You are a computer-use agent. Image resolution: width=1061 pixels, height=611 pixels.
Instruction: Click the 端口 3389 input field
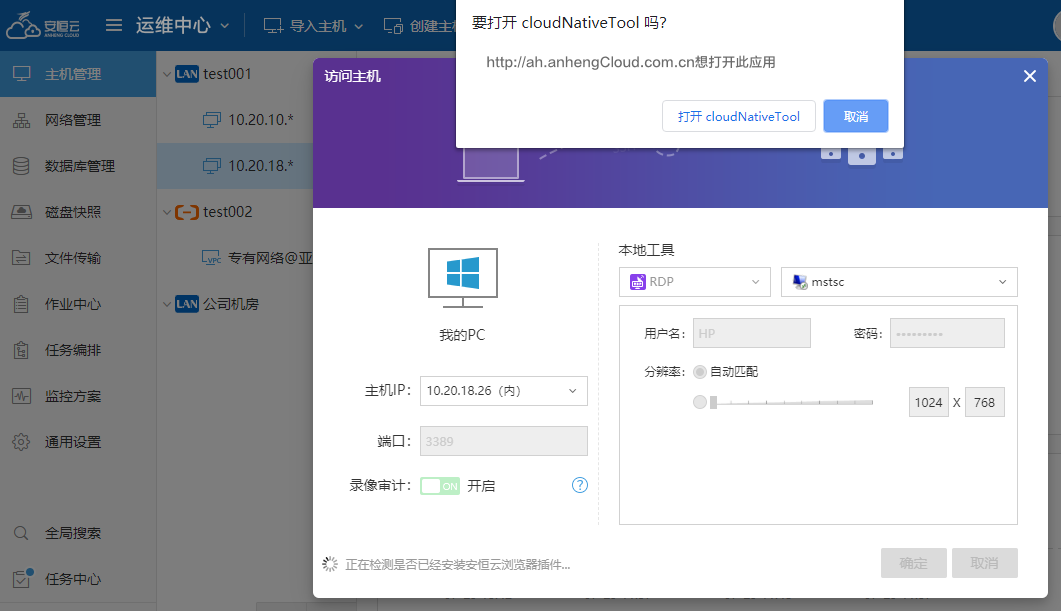503,441
